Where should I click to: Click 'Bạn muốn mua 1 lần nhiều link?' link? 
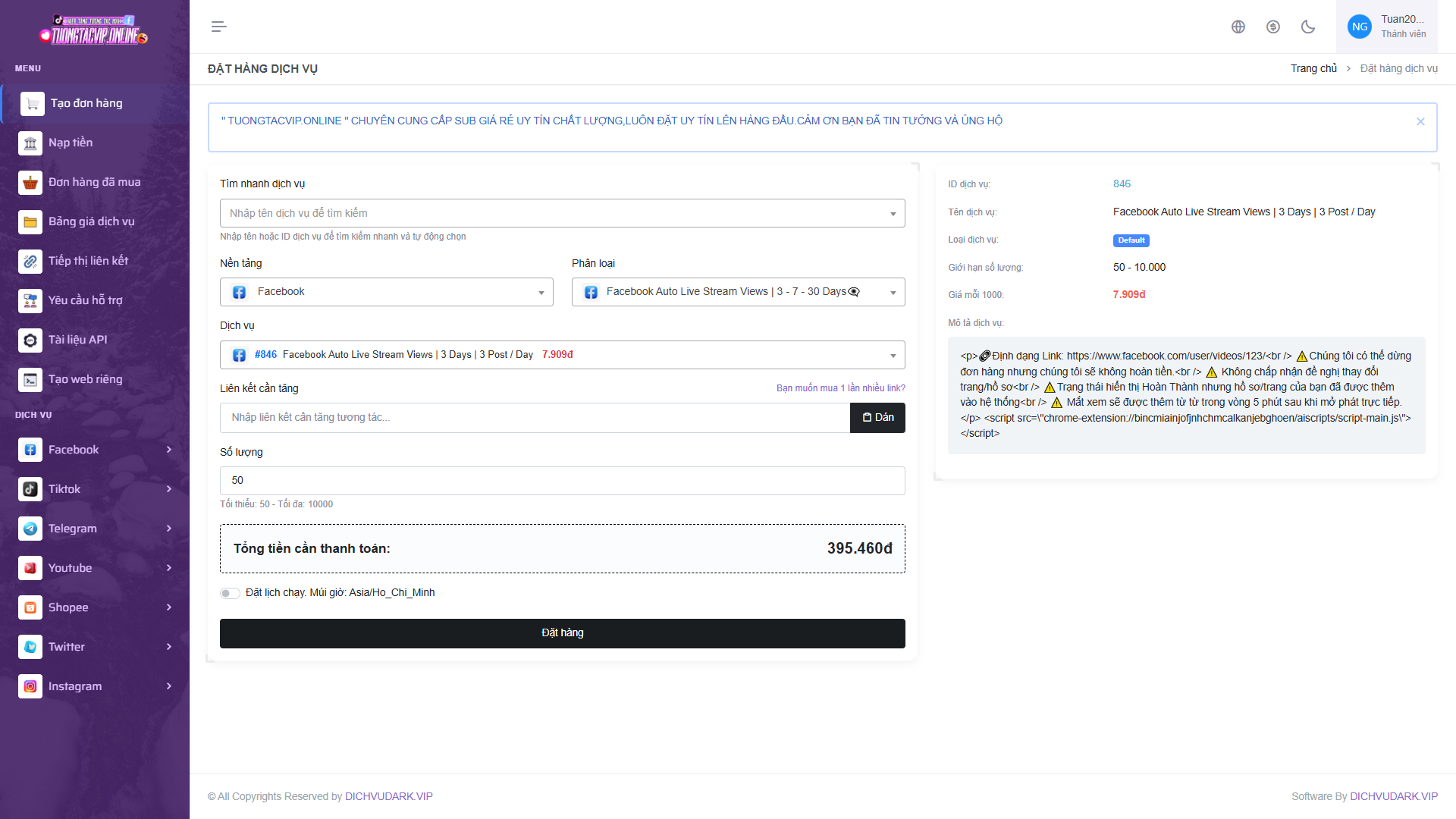tap(840, 388)
